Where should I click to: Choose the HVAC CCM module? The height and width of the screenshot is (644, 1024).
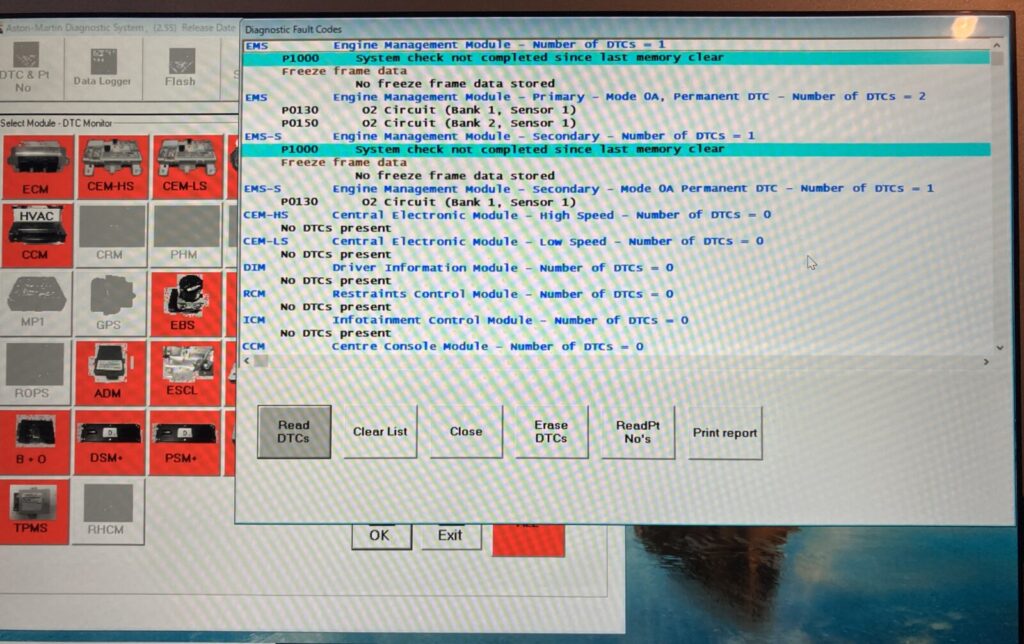(x=36, y=235)
